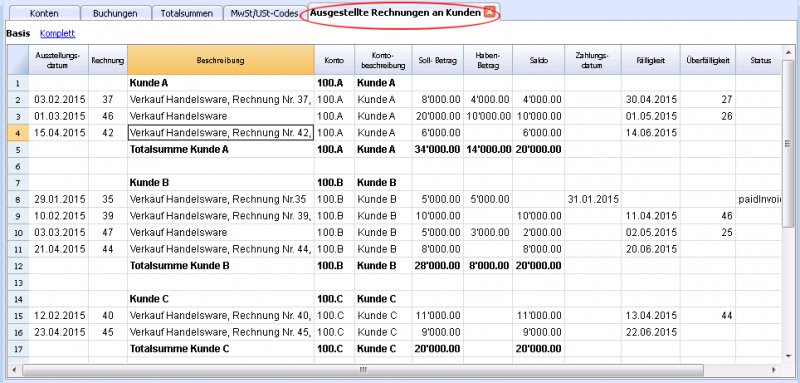Switch to the Totalsummen tab
This screenshot has width=800, height=383.
187,14
